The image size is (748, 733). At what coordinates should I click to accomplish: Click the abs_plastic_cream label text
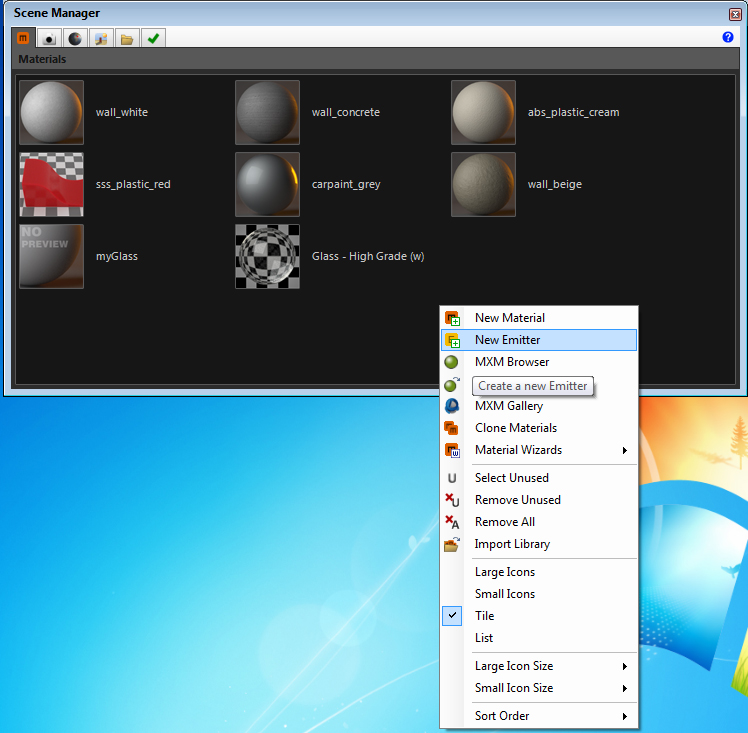click(x=573, y=113)
